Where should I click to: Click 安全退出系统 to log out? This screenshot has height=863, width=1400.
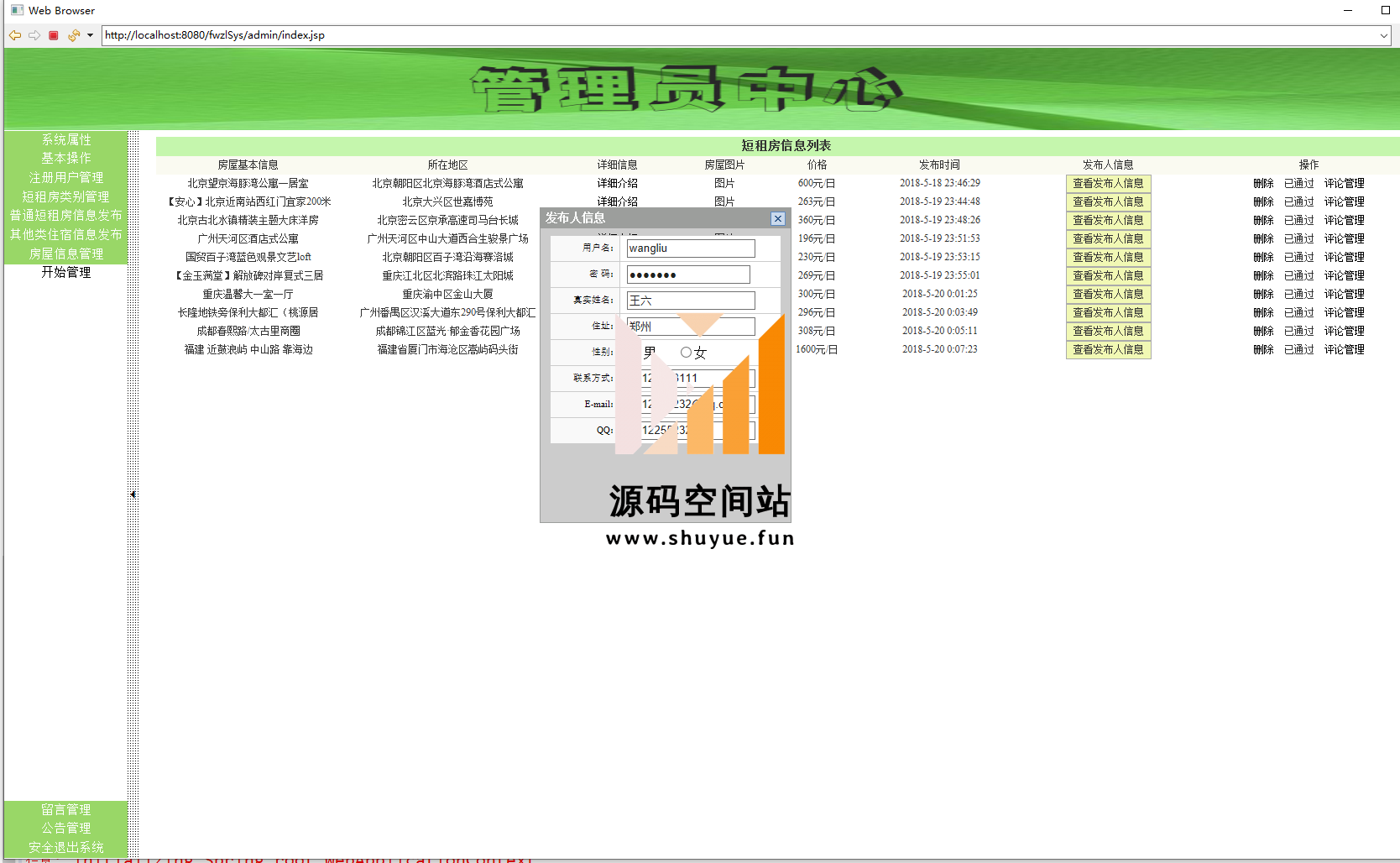(x=66, y=847)
